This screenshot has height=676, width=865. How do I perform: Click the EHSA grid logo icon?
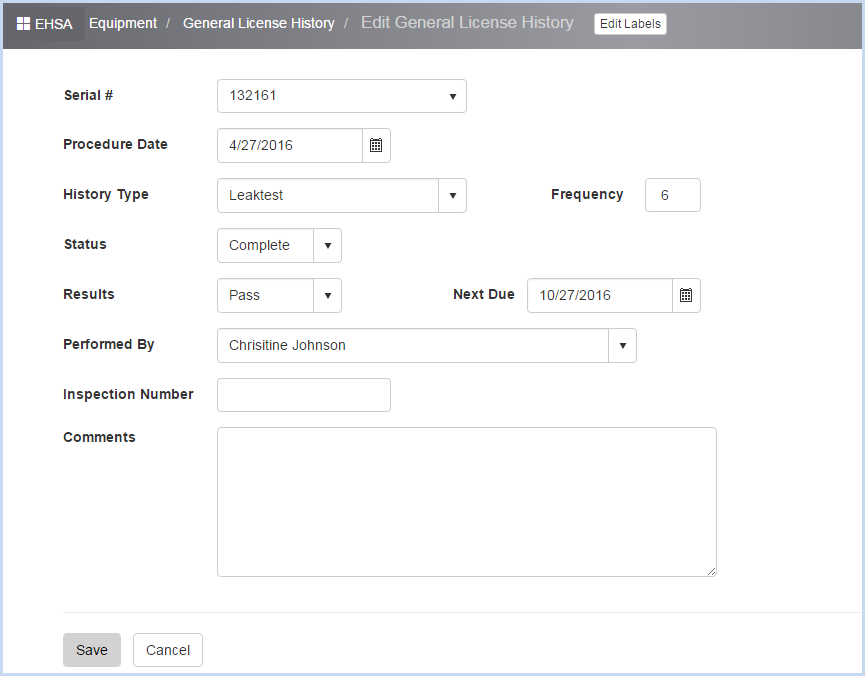tap(23, 24)
